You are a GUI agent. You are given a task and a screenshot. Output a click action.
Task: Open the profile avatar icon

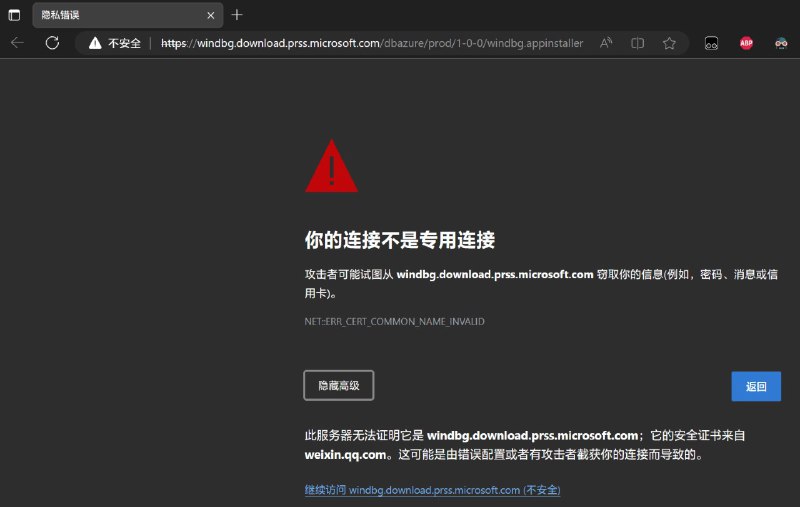(781, 43)
